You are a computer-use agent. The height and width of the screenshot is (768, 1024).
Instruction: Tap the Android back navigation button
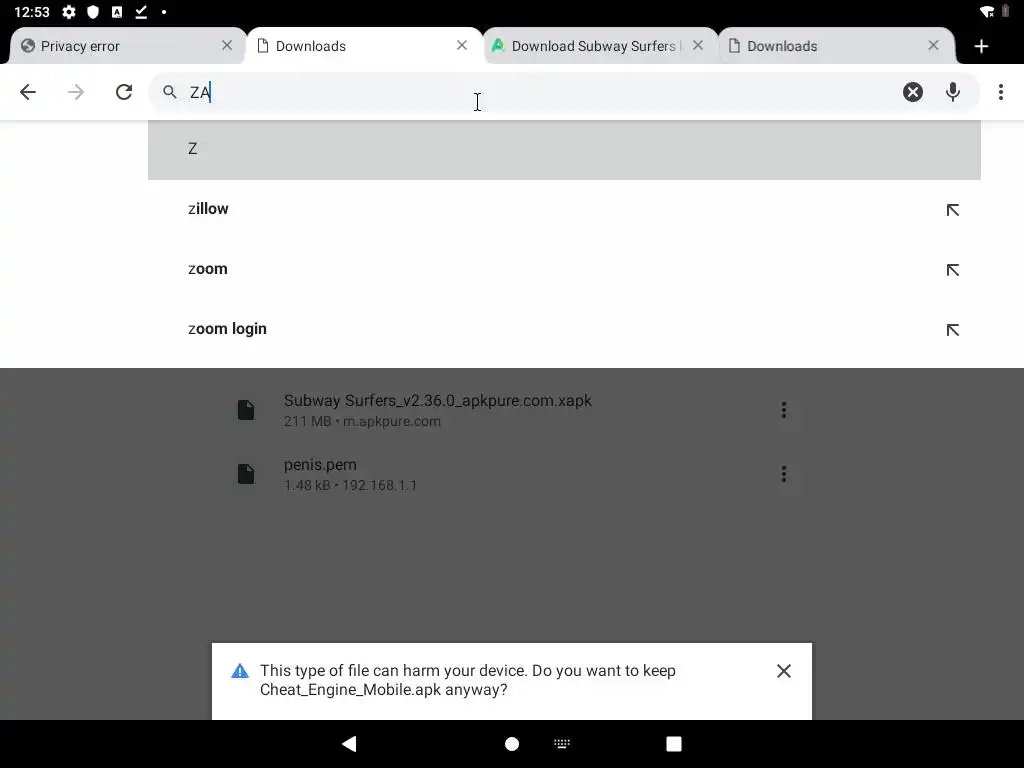[x=349, y=744]
